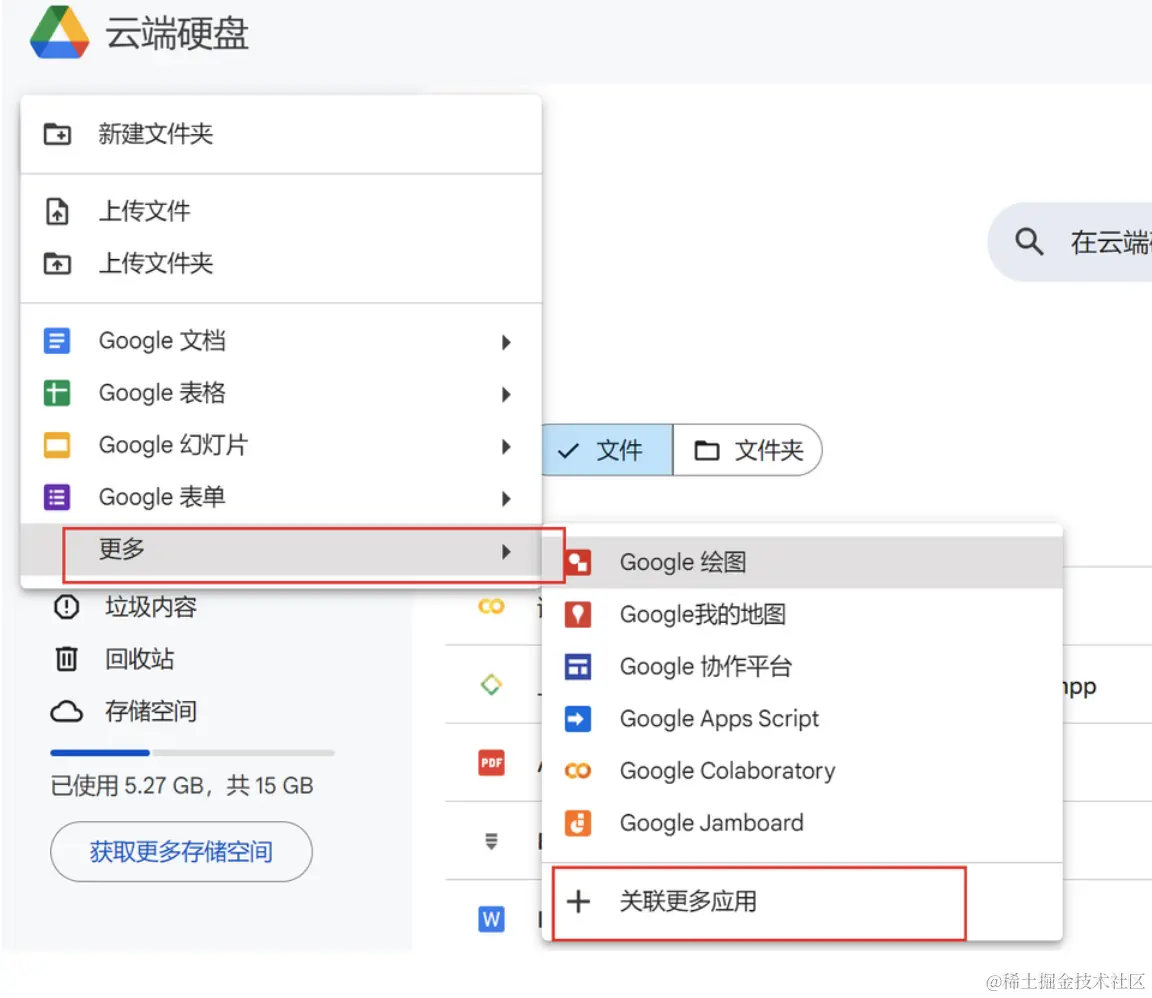
Task: Expand the Google 表格 submenu arrow
Action: 506,394
